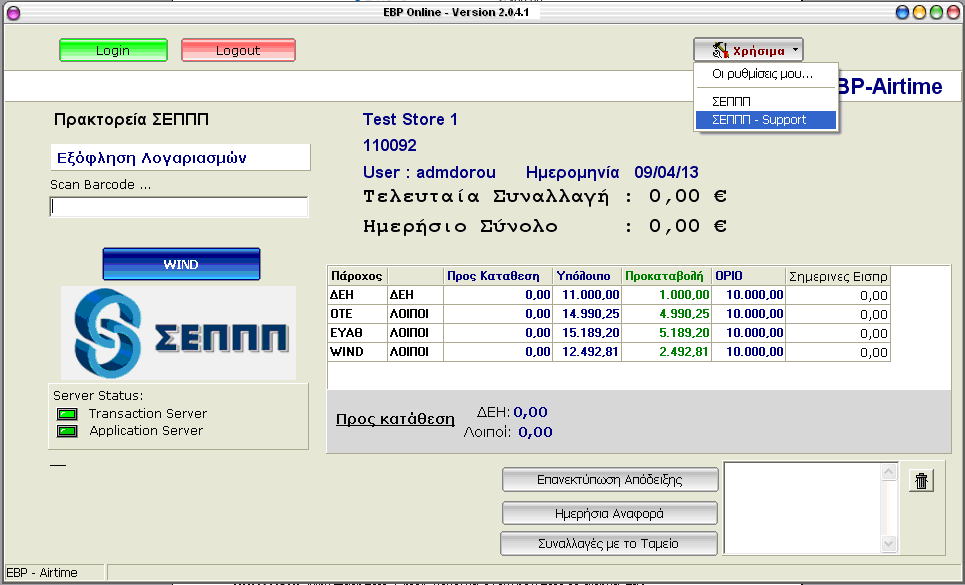Image resolution: width=965 pixels, height=585 pixels.
Task: Select ΣΕΠΠΠ - Support menu item
Action: pos(766,120)
